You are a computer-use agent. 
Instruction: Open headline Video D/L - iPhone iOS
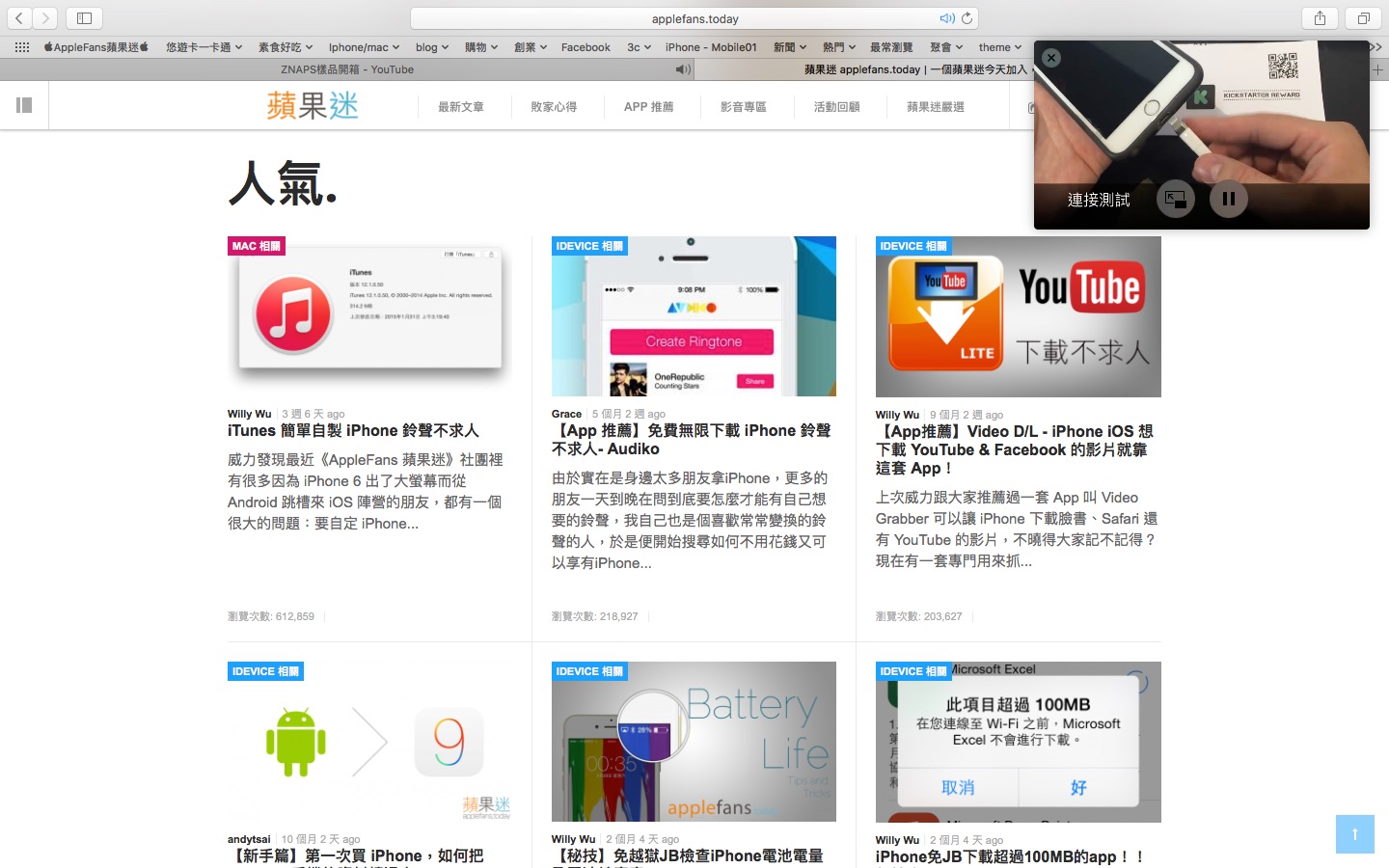1015,449
